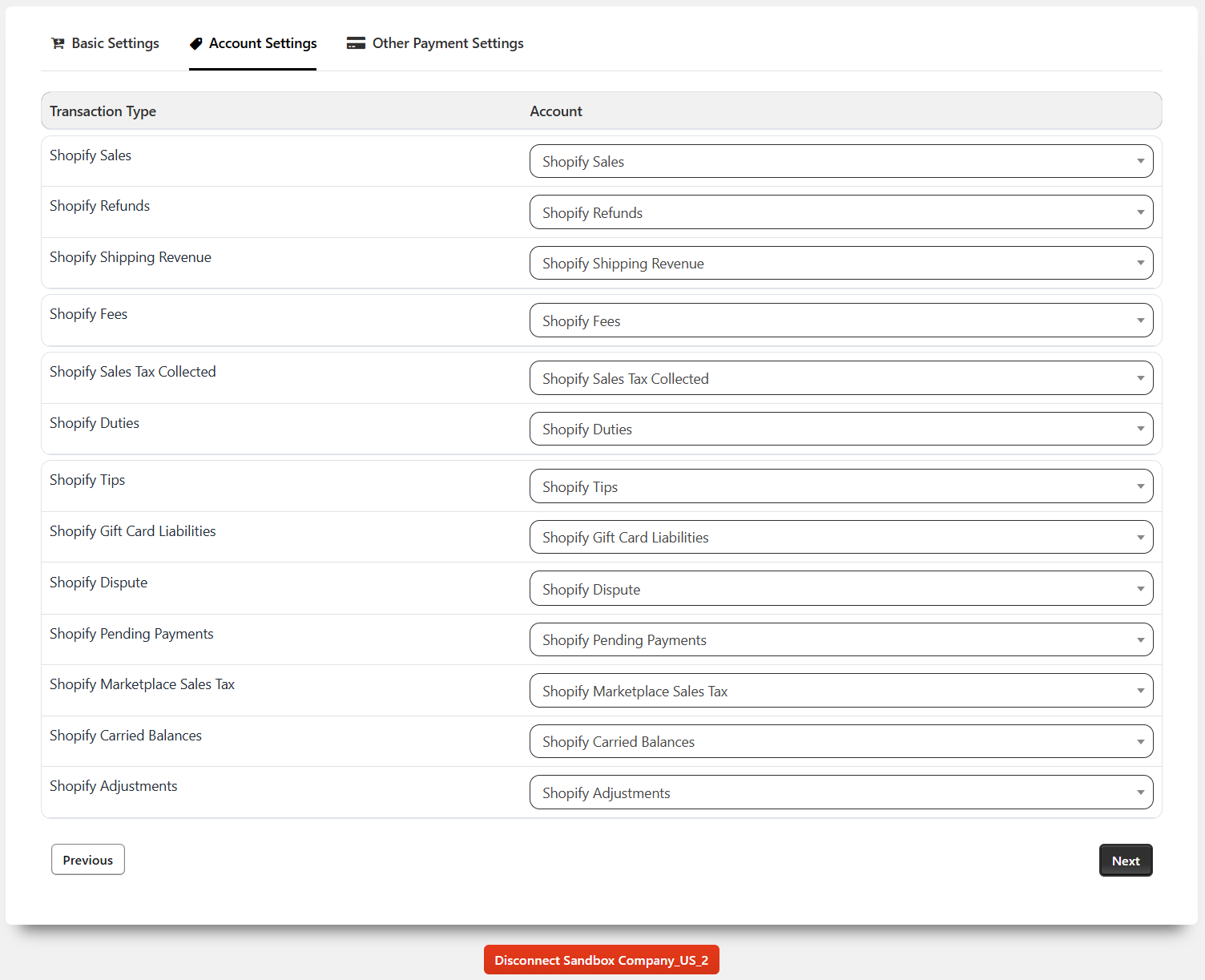1205x980 pixels.
Task: Open the Shopify Pending Payments account dropdown
Action: [x=841, y=639]
